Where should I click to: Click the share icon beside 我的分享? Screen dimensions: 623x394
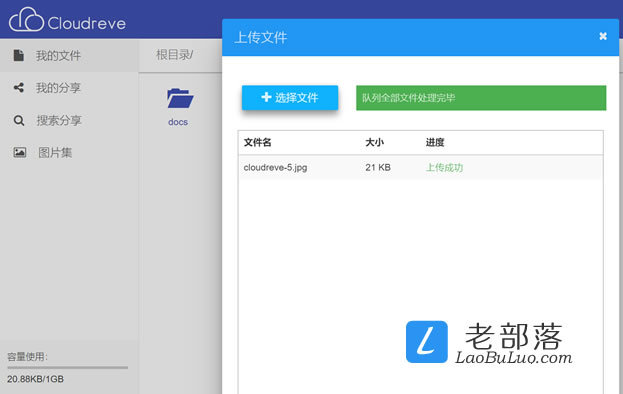pyautogui.click(x=19, y=87)
